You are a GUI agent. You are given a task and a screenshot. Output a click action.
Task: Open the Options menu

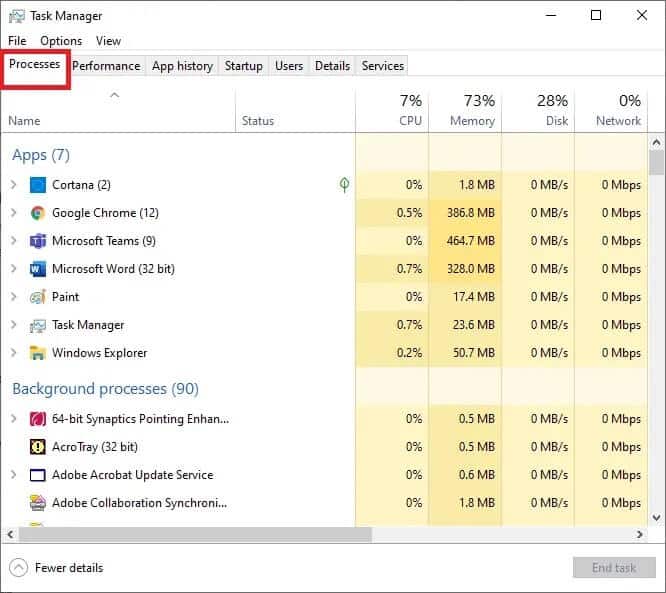coord(61,41)
